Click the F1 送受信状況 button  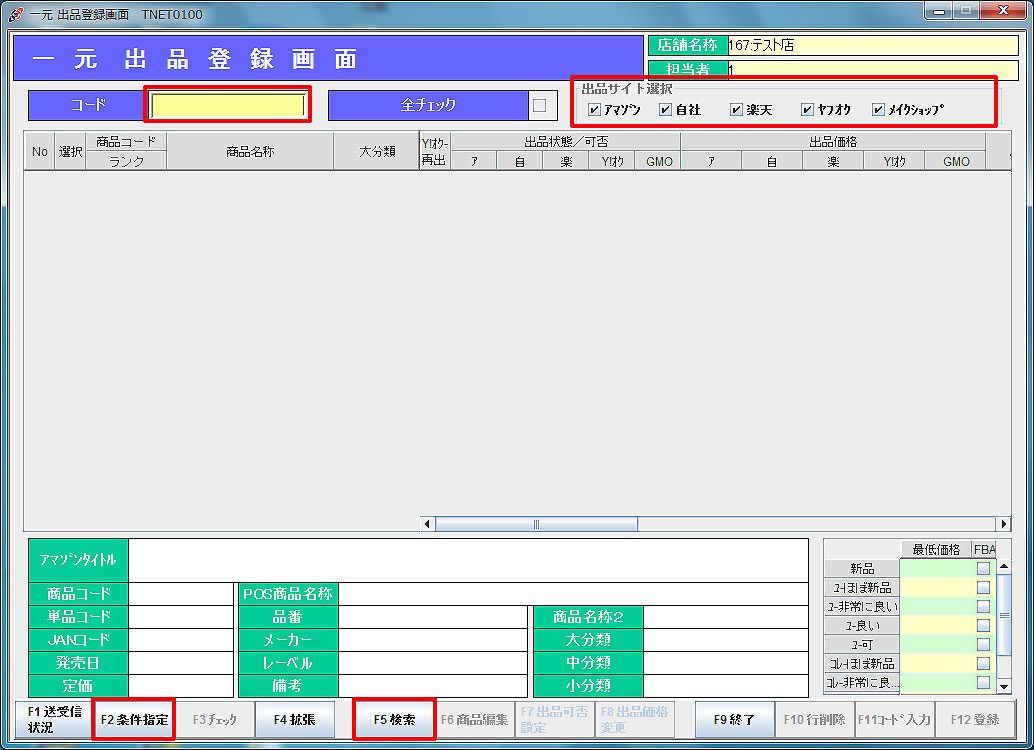coord(54,719)
